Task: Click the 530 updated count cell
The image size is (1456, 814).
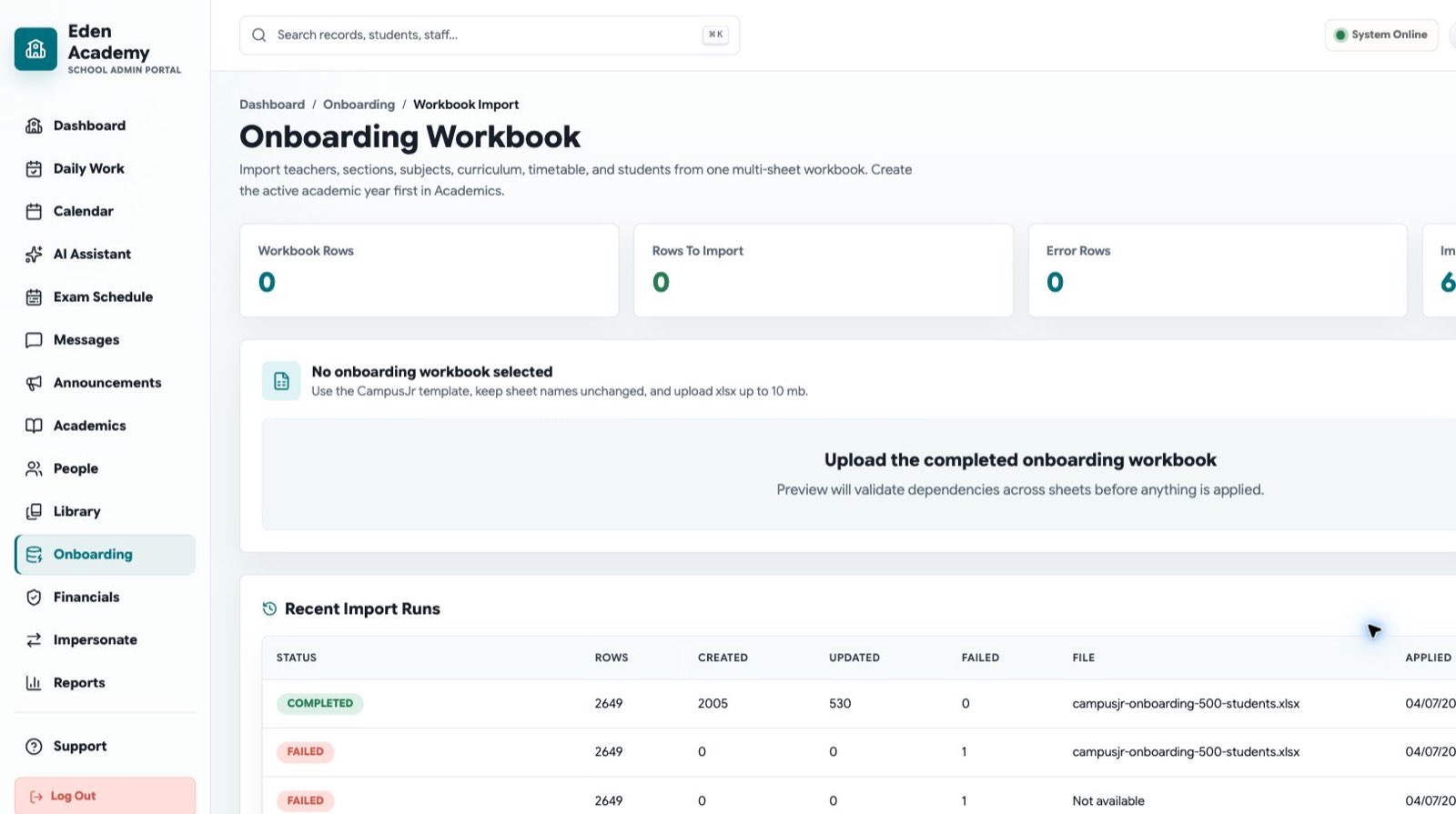Action: 840,703
